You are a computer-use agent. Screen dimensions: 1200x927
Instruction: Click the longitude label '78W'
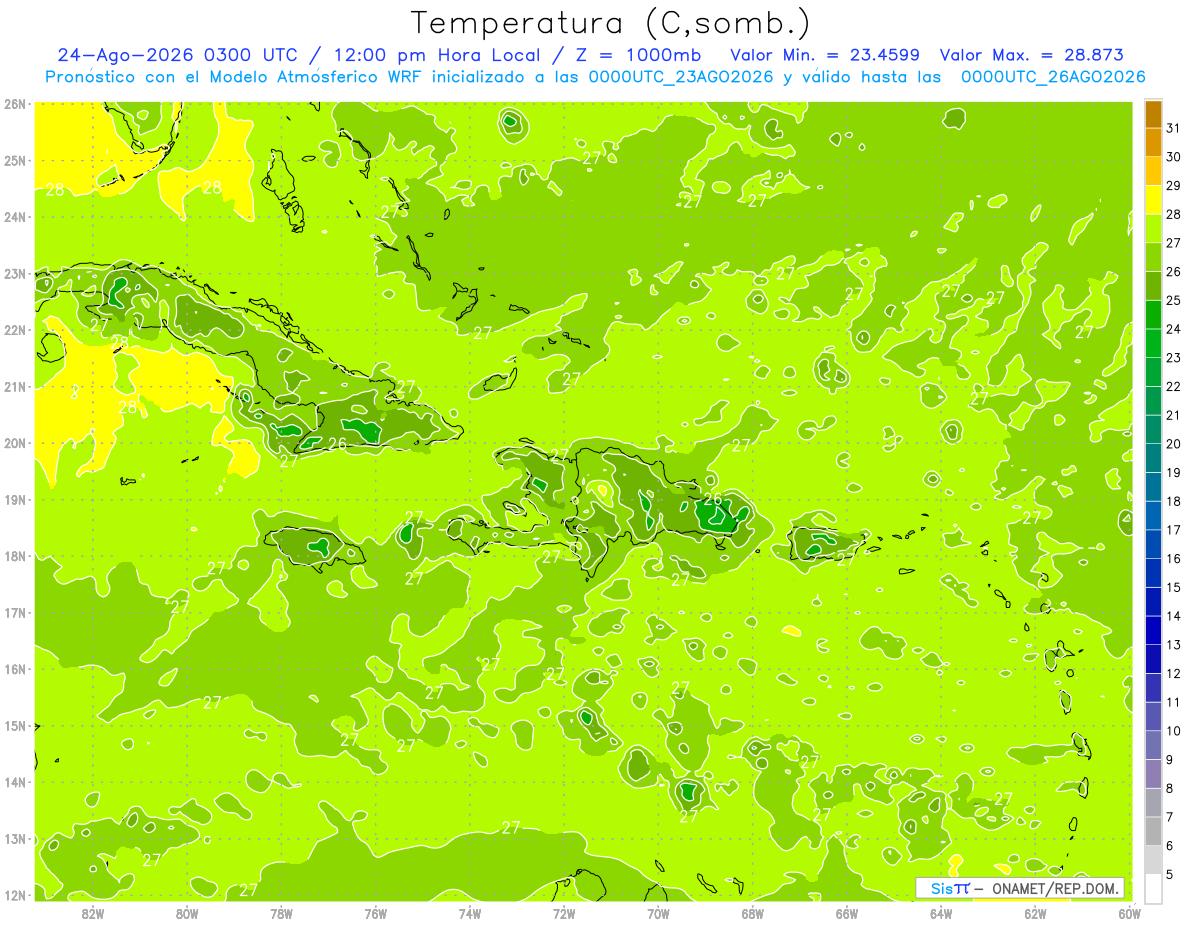point(281,913)
